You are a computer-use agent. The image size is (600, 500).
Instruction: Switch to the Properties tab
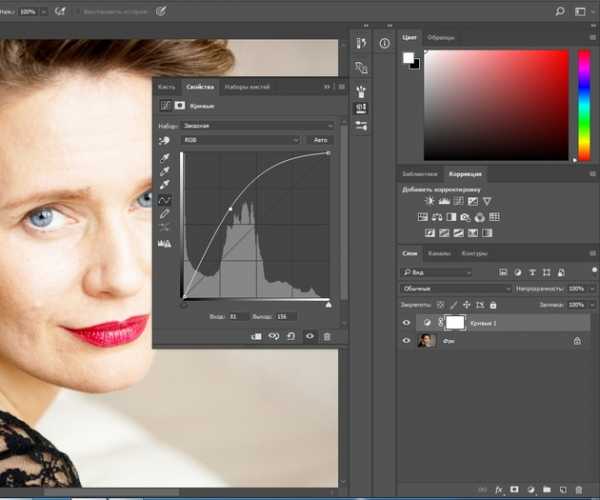(200, 87)
